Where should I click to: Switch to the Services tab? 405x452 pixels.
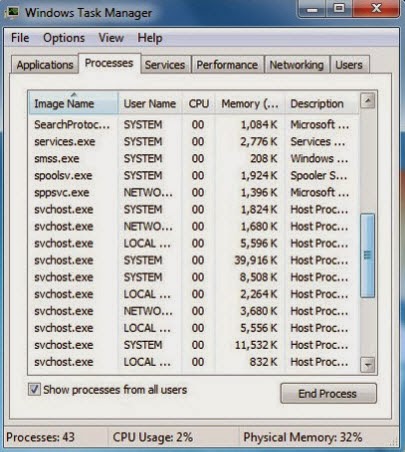165,65
